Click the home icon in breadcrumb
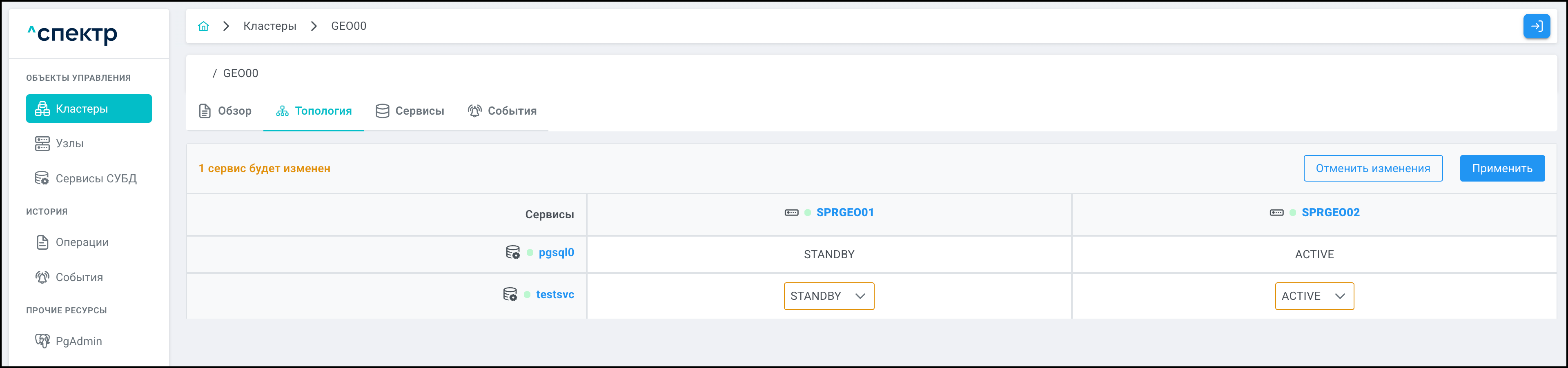1568x368 pixels. pyautogui.click(x=203, y=26)
